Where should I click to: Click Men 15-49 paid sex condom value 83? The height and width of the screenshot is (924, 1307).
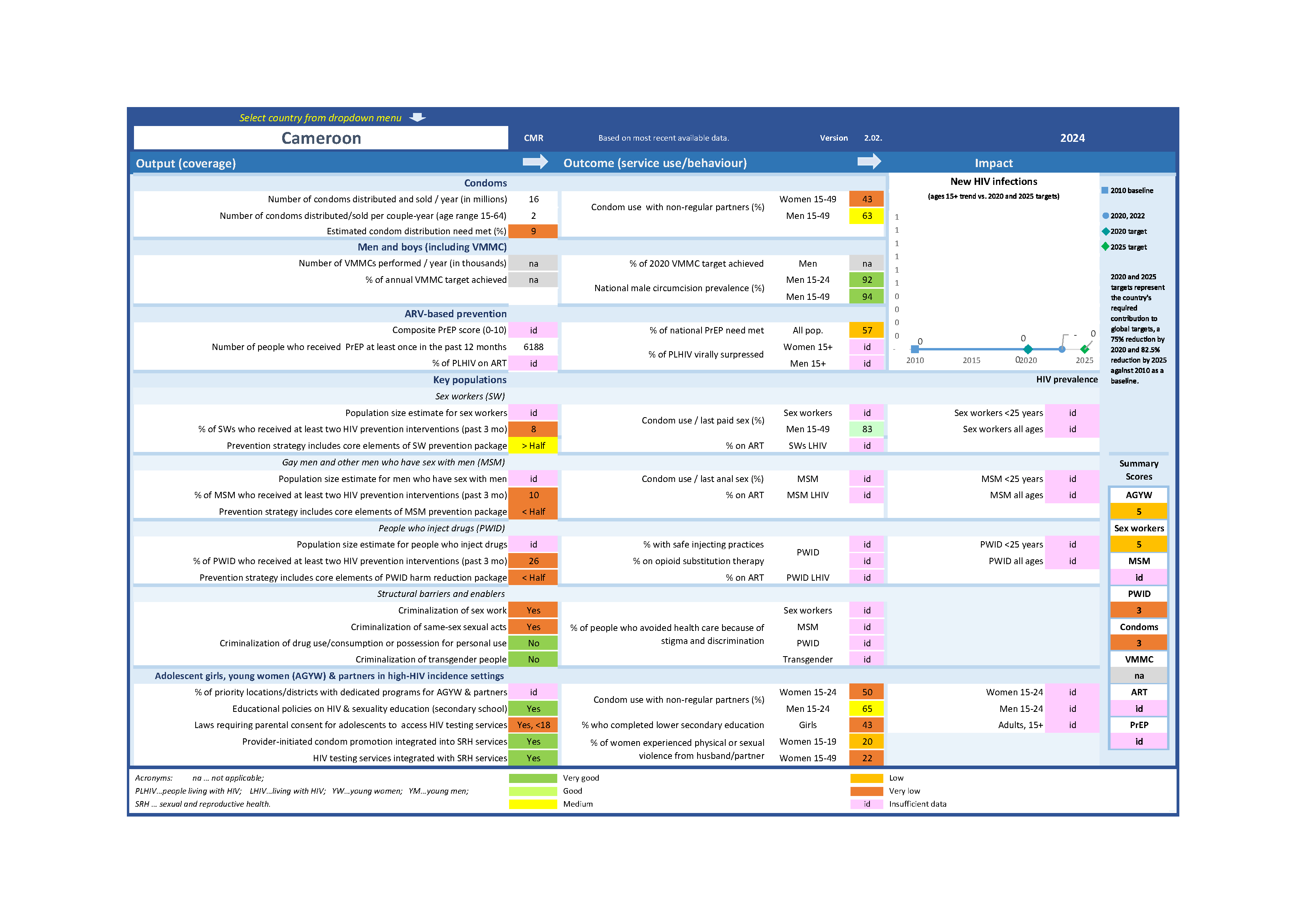pos(866,429)
